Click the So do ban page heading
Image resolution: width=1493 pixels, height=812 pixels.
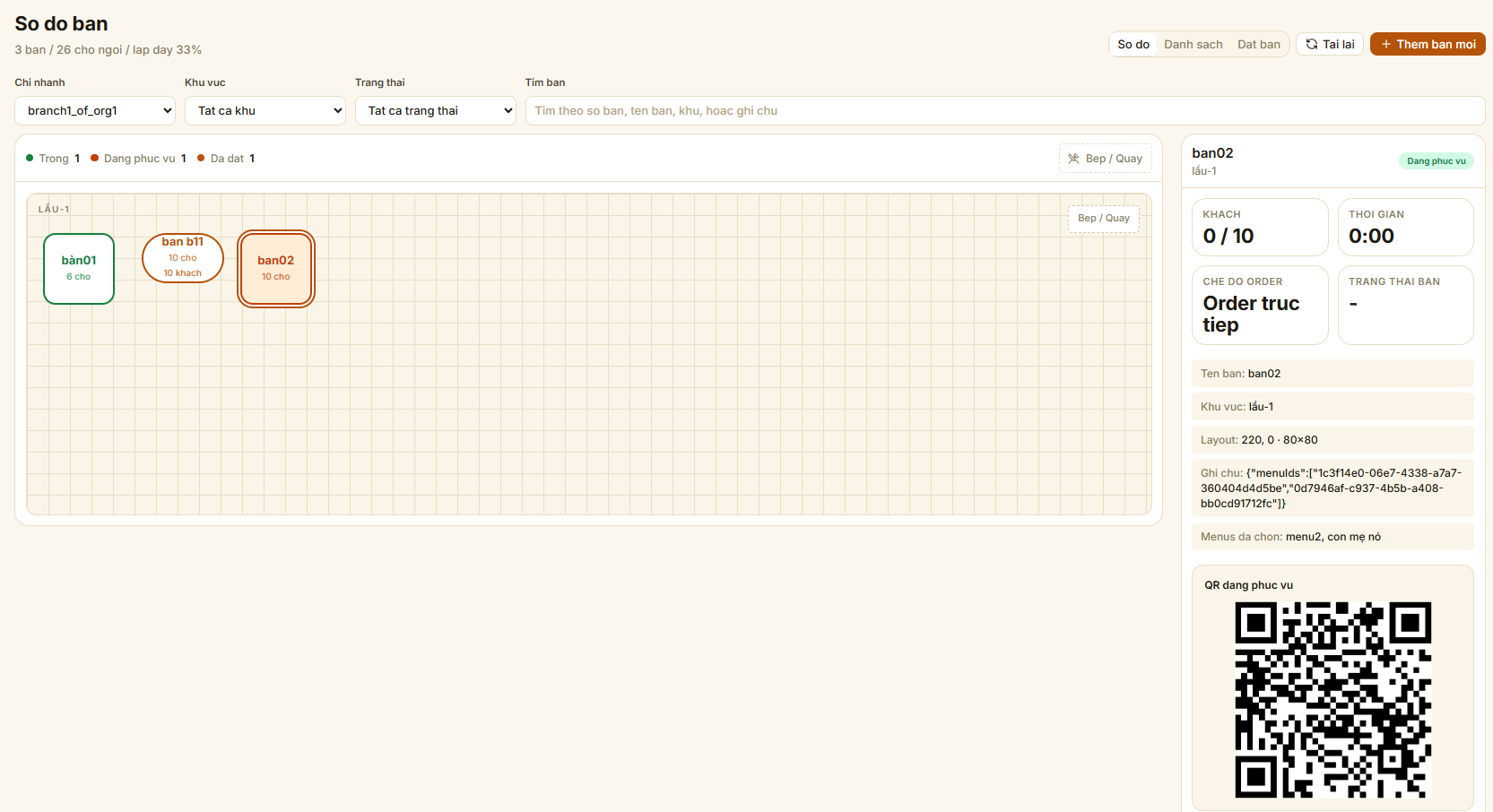[x=61, y=23]
